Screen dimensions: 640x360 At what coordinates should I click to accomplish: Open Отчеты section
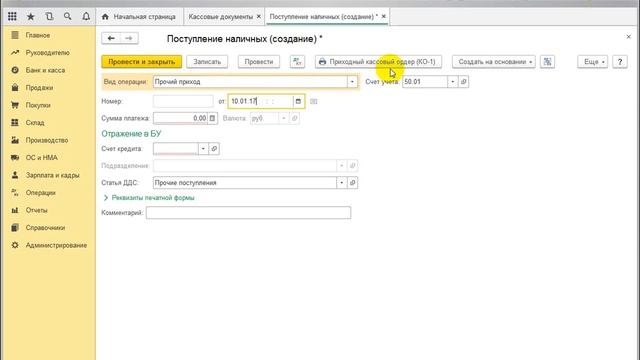(x=49, y=210)
